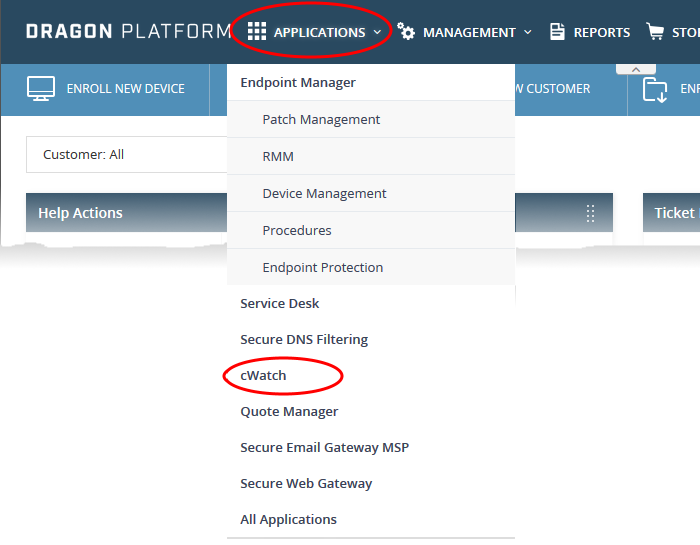The height and width of the screenshot is (545, 700).
Task: Expand the Applications chevron arrow
Action: [377, 32]
